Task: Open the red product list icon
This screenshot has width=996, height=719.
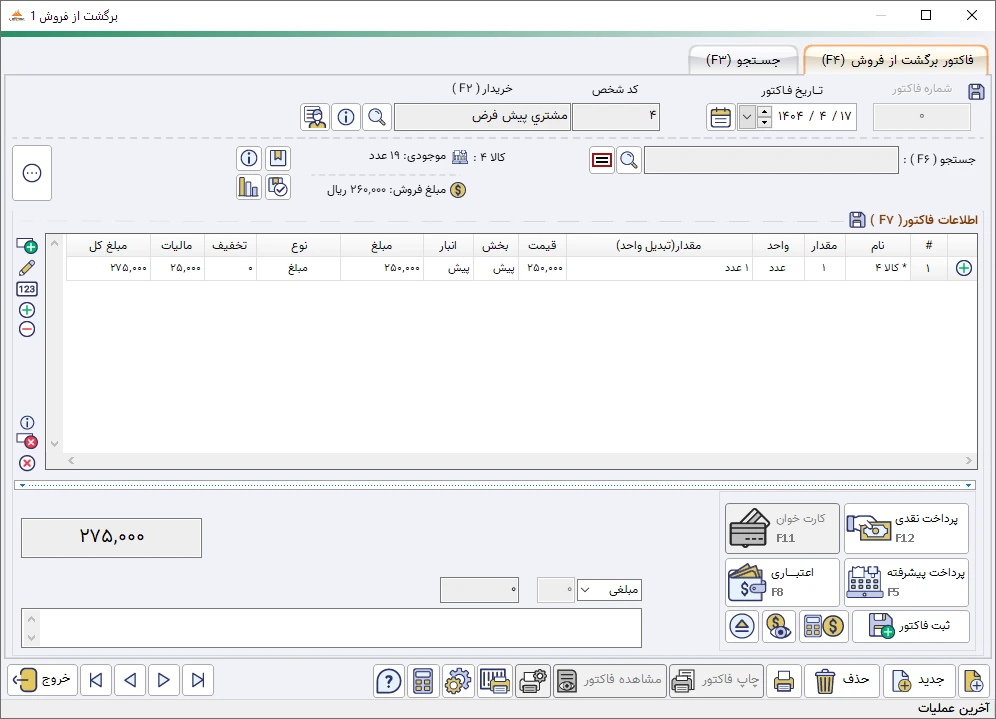Action: tap(602, 160)
